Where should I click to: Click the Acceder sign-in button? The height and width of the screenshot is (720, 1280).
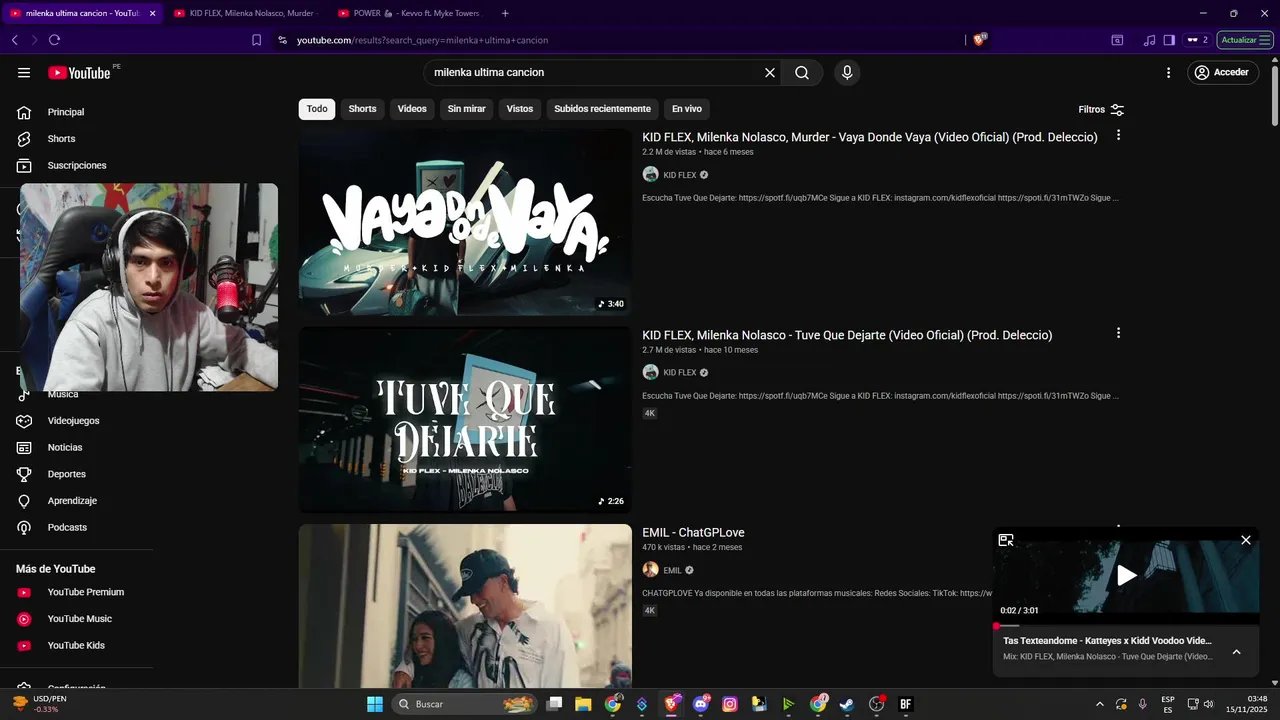pyautogui.click(x=1223, y=73)
